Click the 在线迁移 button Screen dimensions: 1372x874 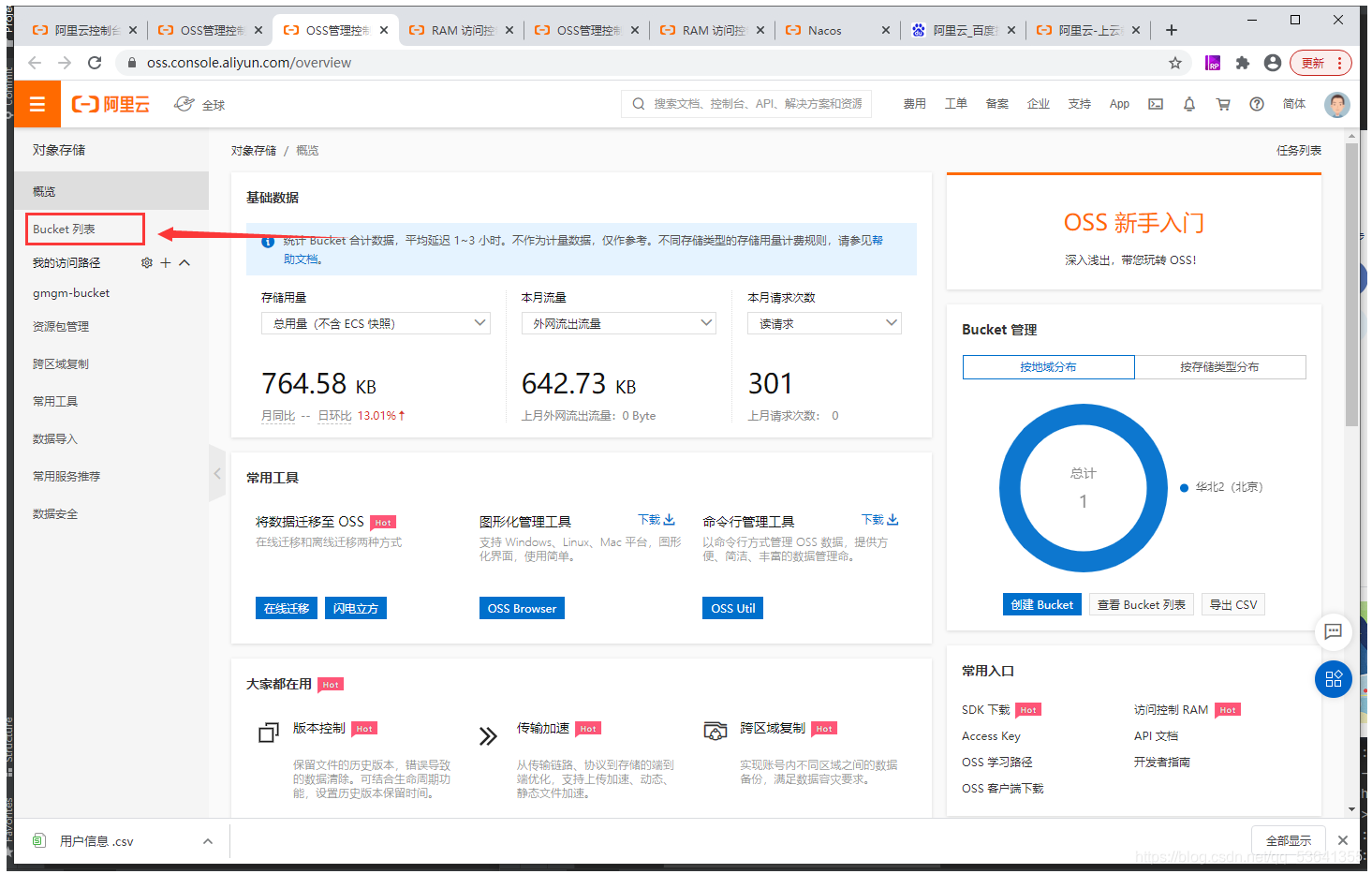pyautogui.click(x=287, y=608)
